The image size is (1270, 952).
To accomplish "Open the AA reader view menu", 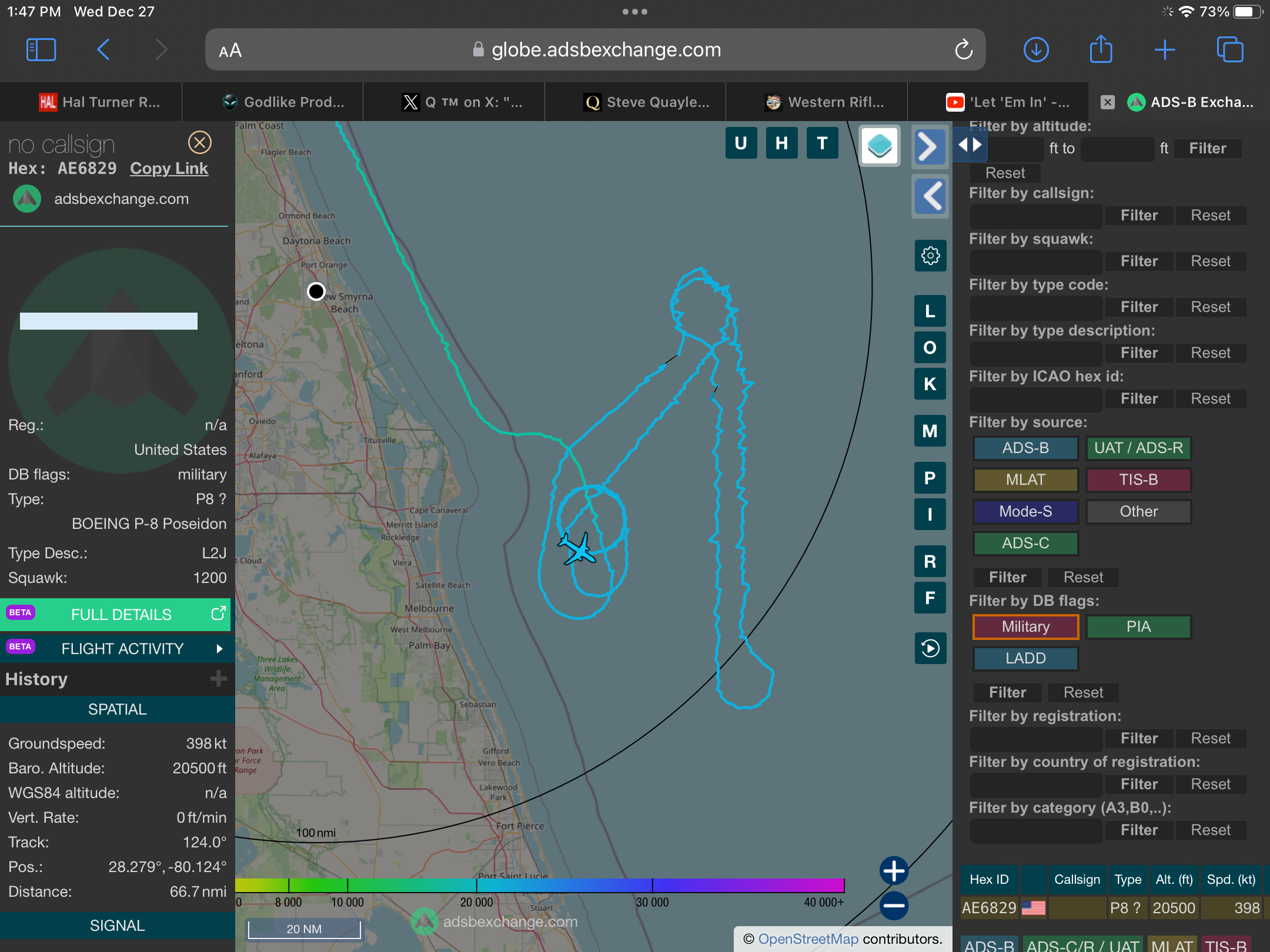I will point(230,51).
